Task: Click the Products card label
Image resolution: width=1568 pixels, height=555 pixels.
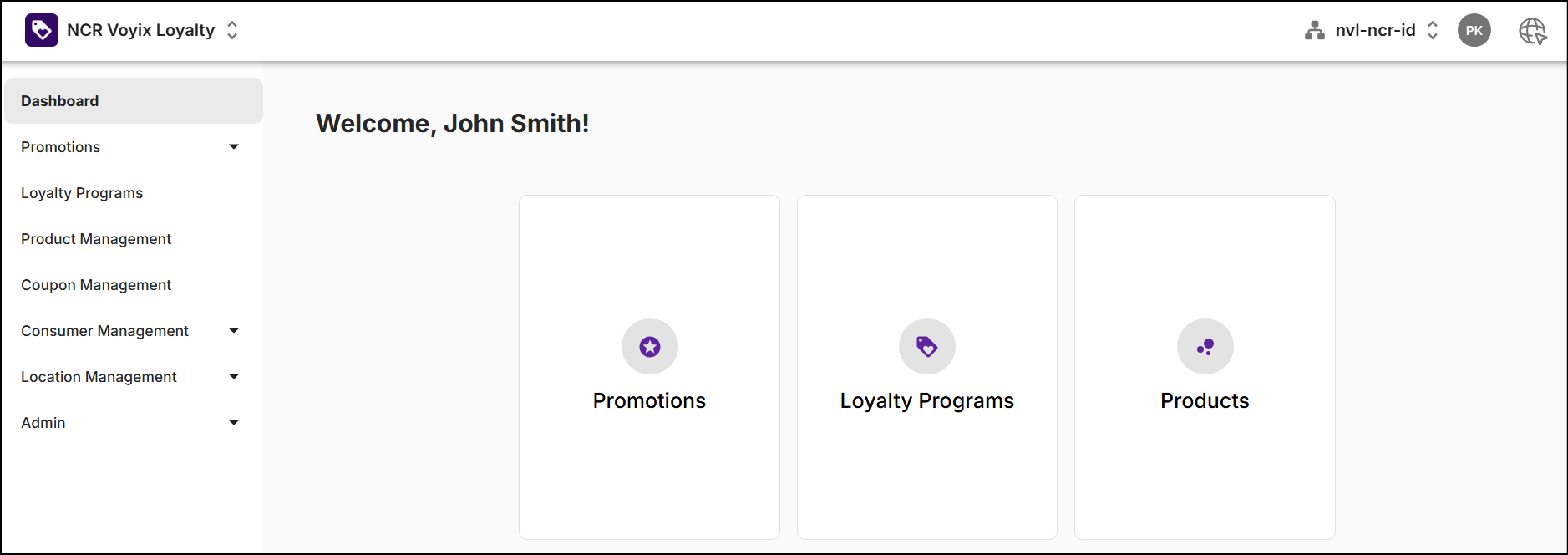Action: (x=1205, y=401)
